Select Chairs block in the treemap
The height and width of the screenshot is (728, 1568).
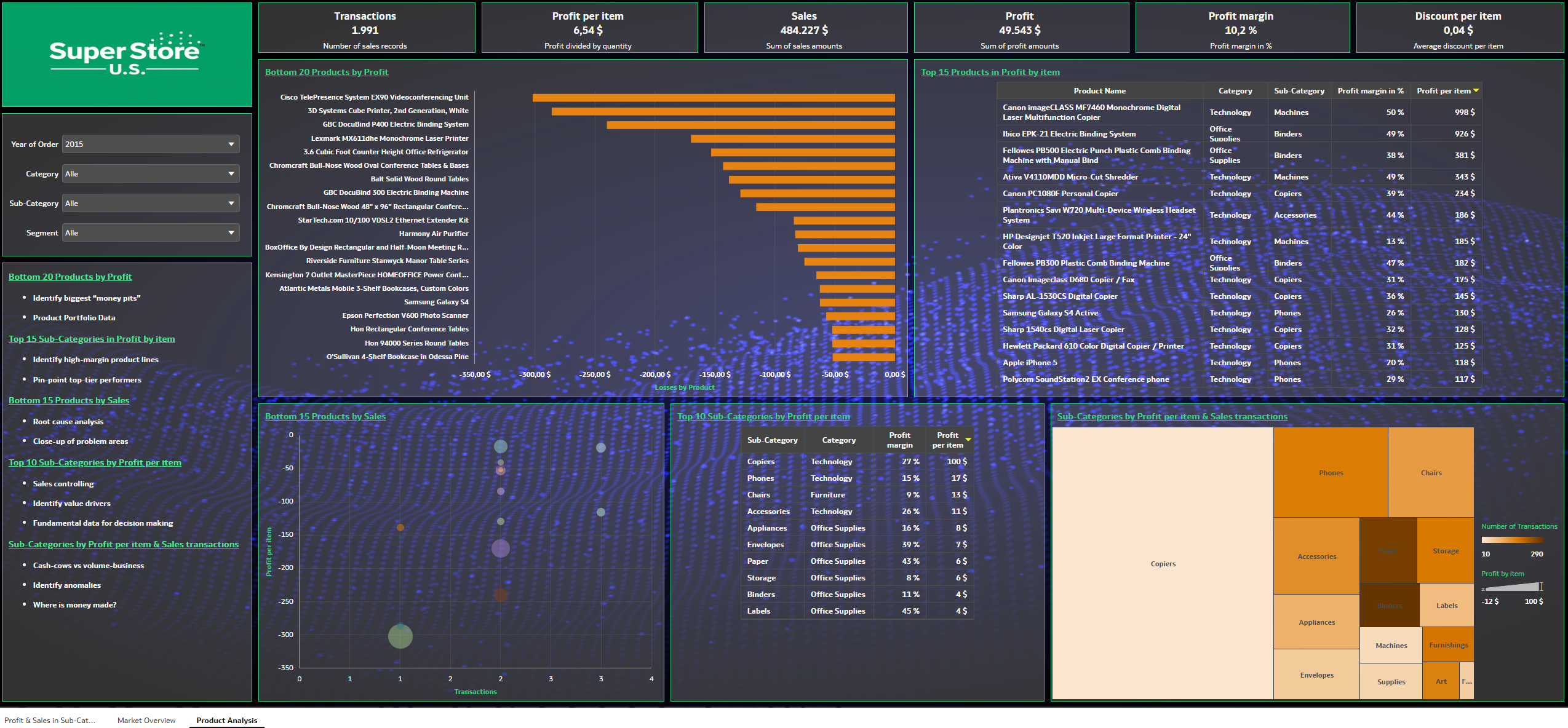pyautogui.click(x=1431, y=472)
